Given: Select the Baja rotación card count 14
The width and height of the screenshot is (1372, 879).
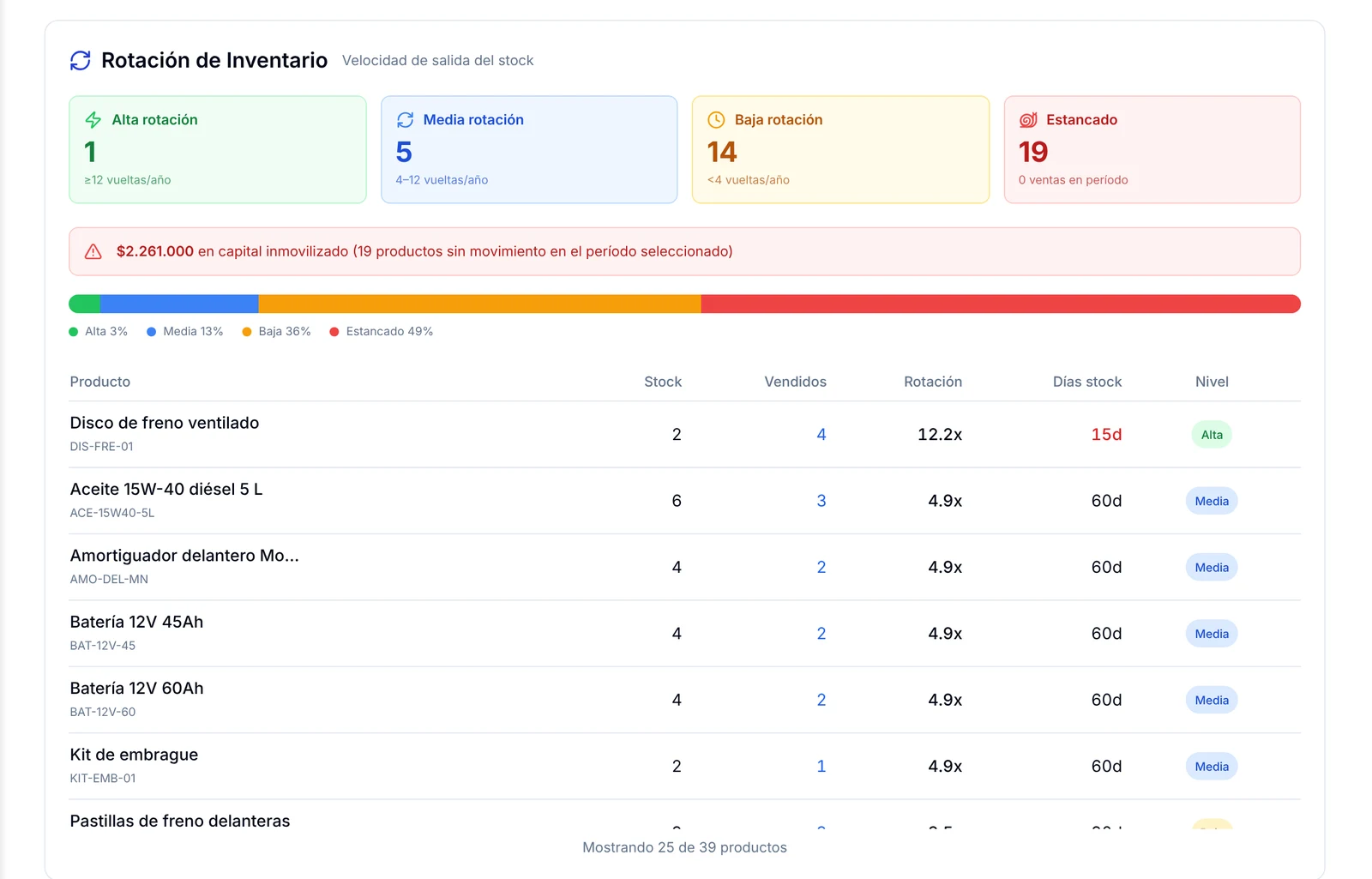Looking at the screenshot, I should [722, 152].
